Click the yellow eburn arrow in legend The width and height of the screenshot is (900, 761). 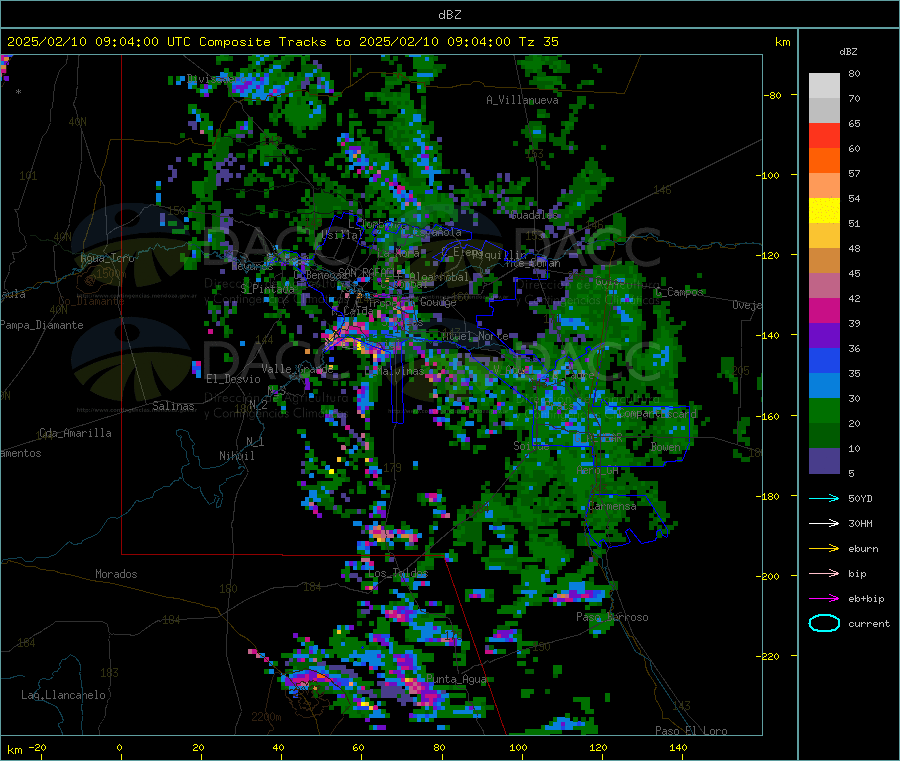[824, 549]
